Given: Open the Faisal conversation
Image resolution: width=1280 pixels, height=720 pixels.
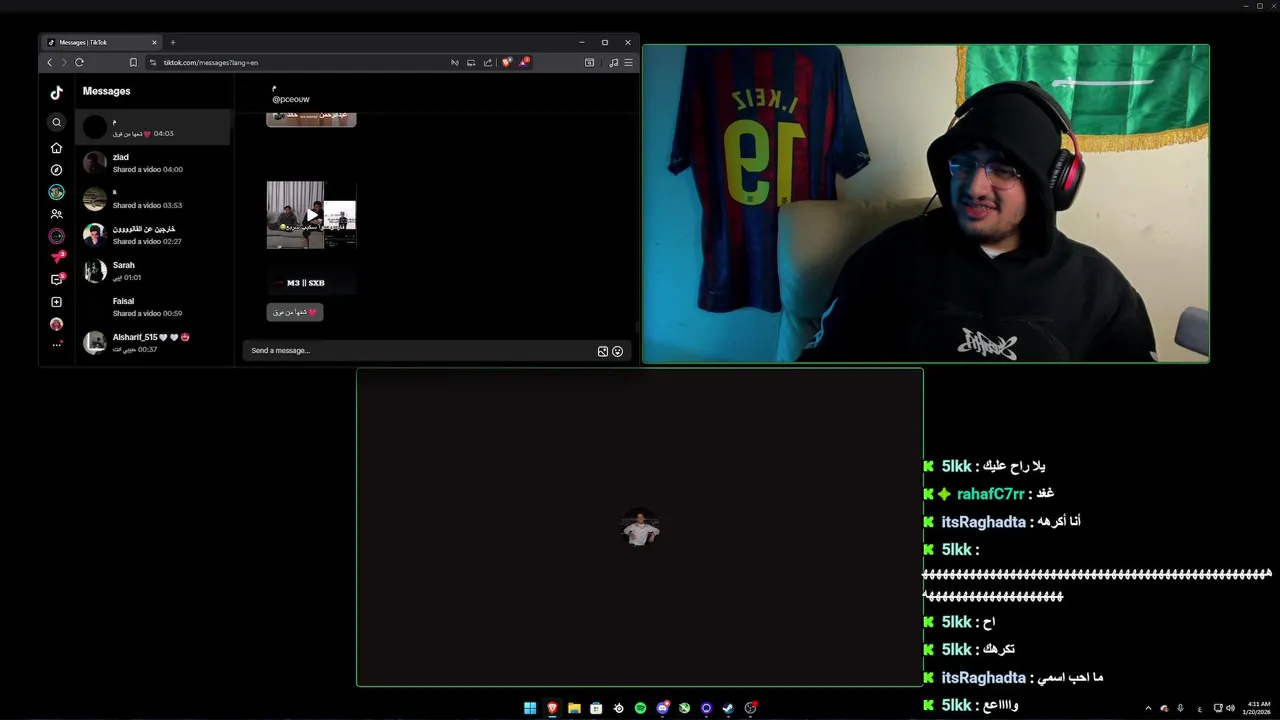Looking at the screenshot, I should click(x=155, y=307).
